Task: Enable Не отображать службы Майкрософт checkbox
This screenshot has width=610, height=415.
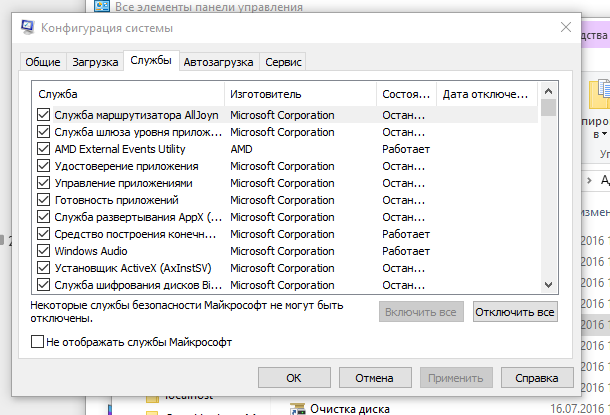Action: pyautogui.click(x=37, y=342)
